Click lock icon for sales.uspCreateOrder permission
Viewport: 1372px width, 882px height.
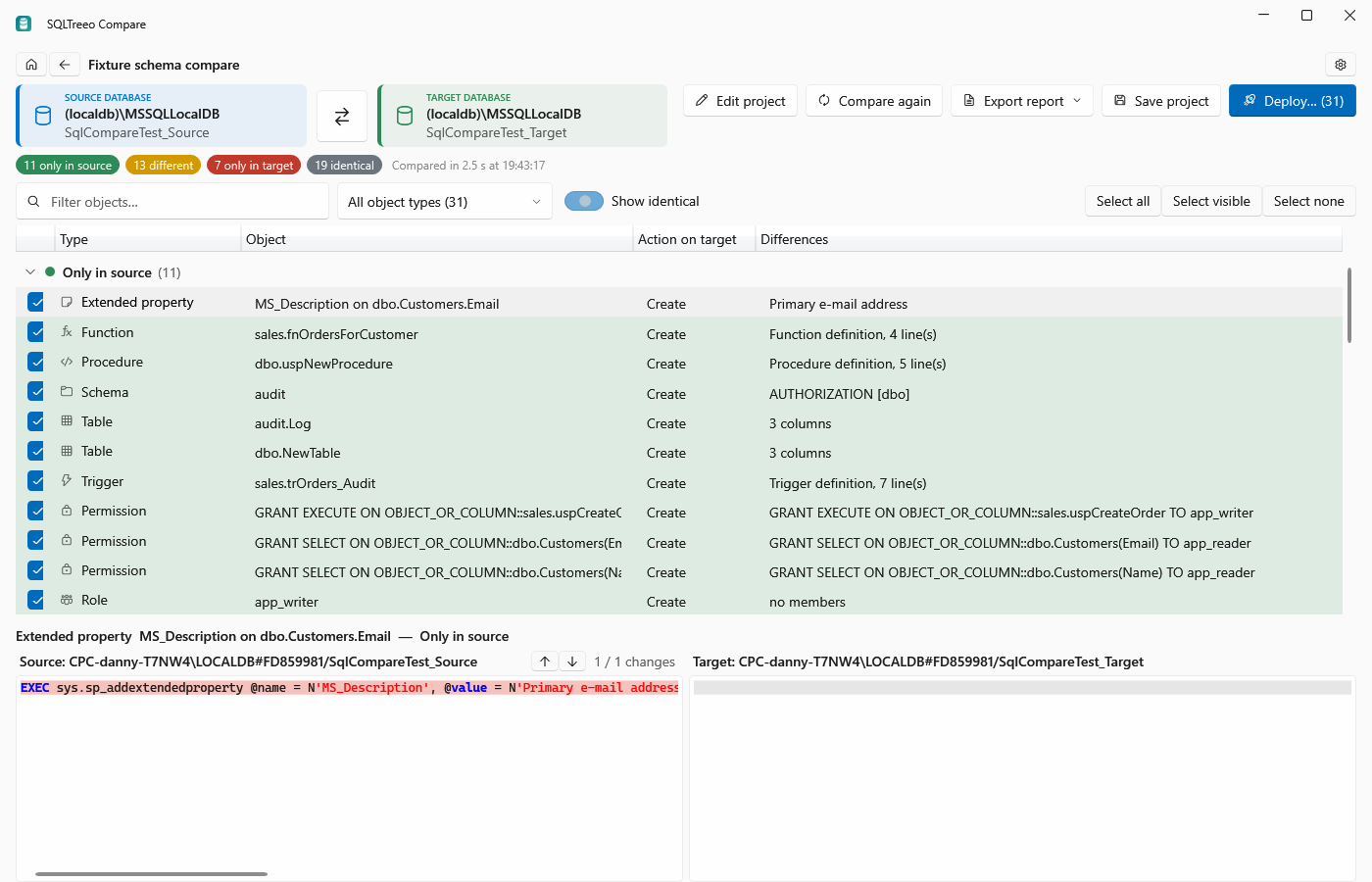pos(67,511)
